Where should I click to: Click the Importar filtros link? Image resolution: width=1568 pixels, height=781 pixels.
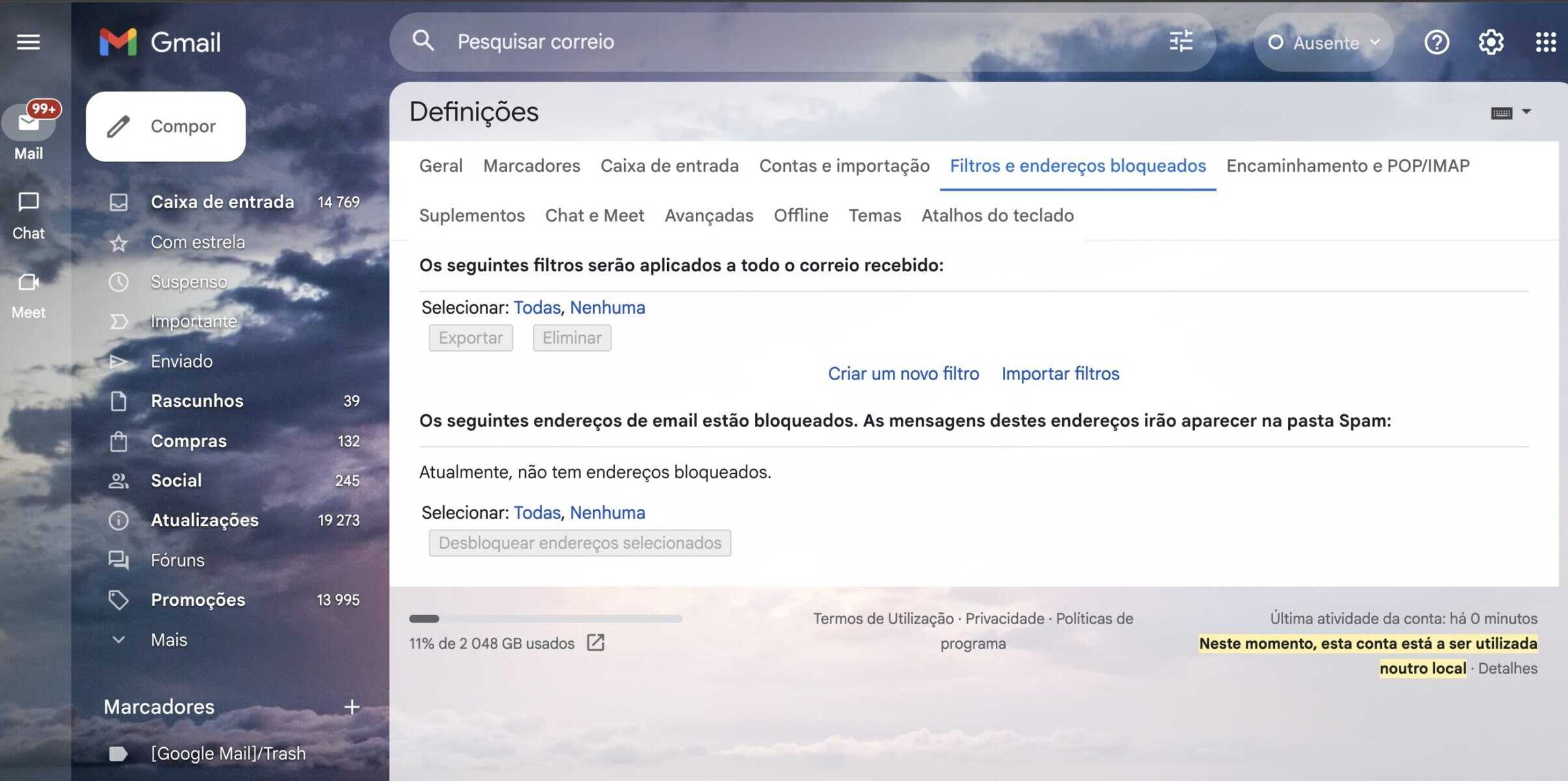tap(1060, 374)
